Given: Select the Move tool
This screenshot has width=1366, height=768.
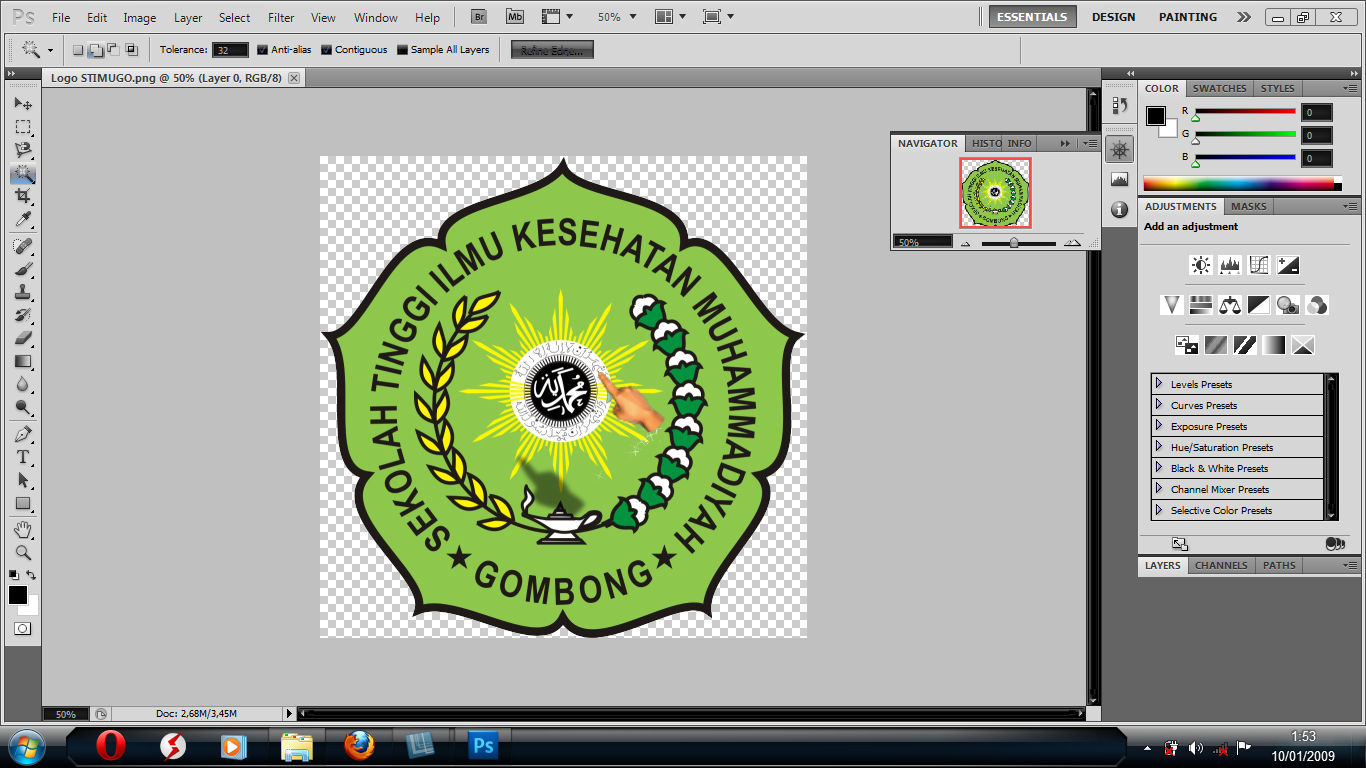Looking at the screenshot, I should click(22, 104).
